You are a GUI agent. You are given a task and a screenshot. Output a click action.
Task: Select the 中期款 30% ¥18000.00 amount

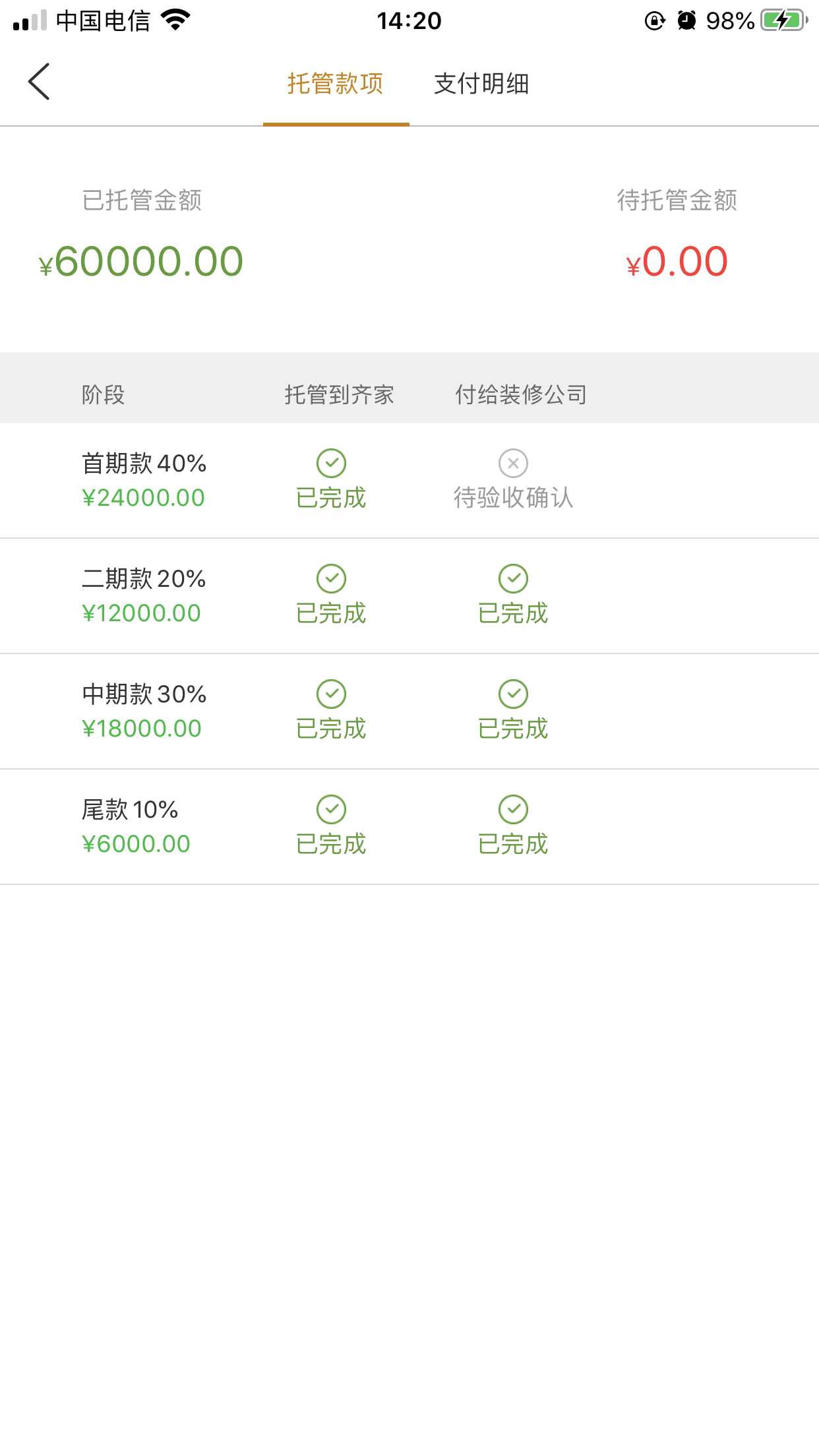click(x=142, y=729)
